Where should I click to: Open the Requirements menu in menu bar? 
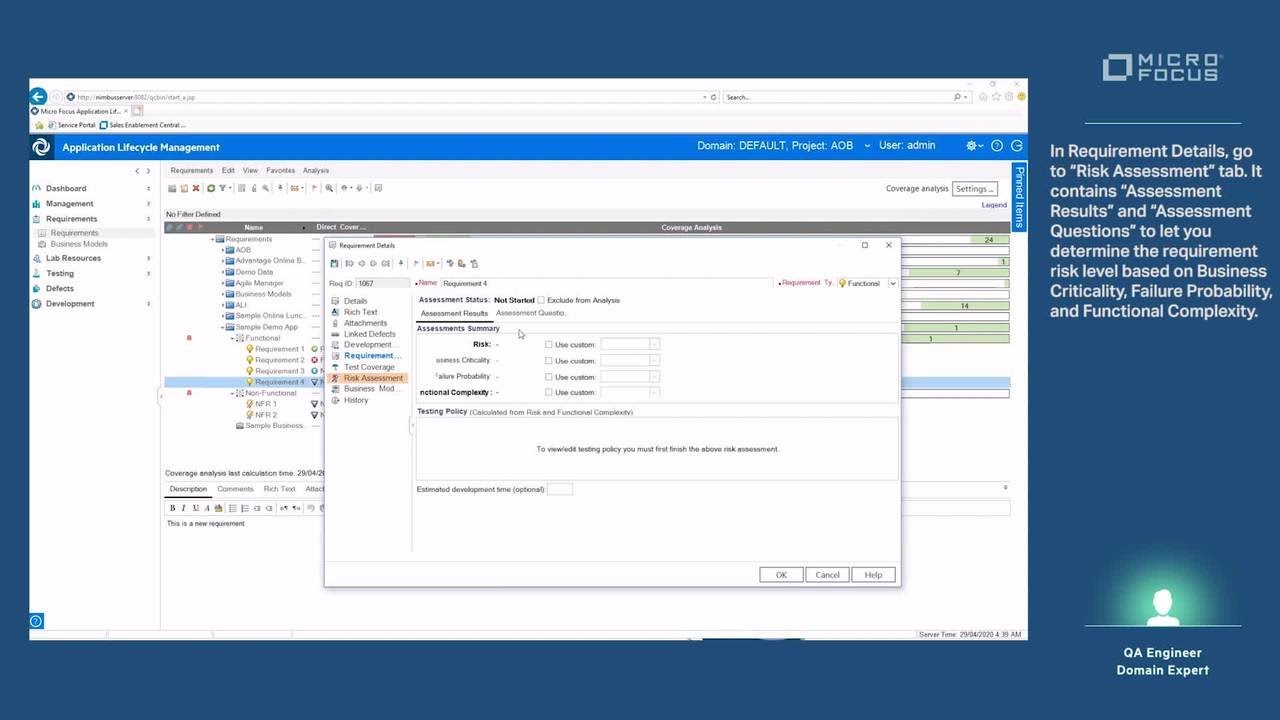click(192, 171)
